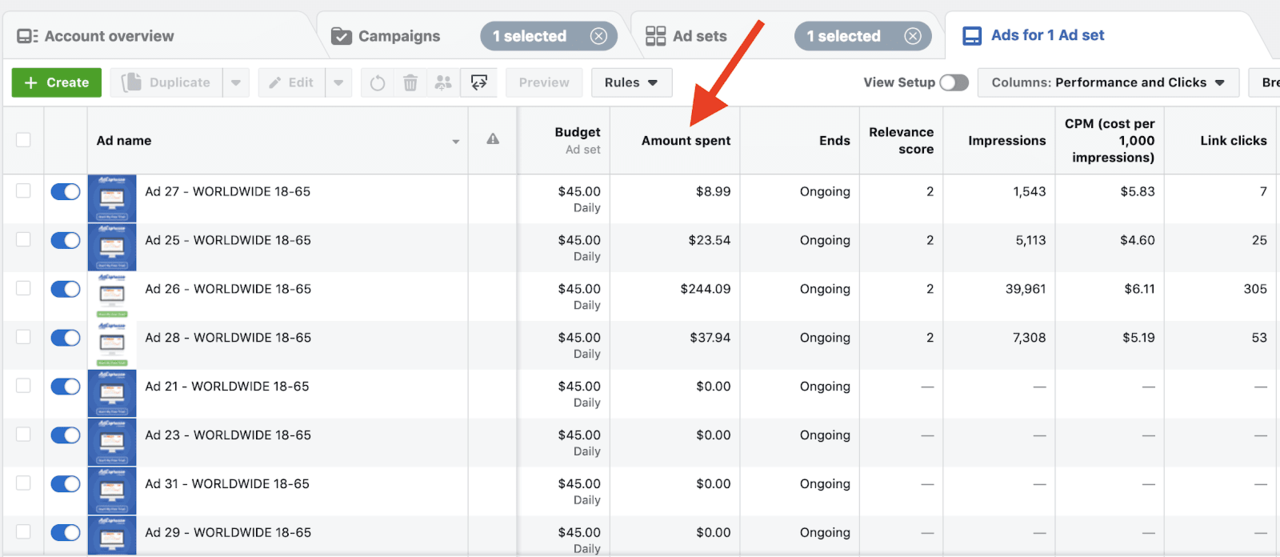Enable the View Setup toggle
This screenshot has width=1280, height=557.
(953, 83)
